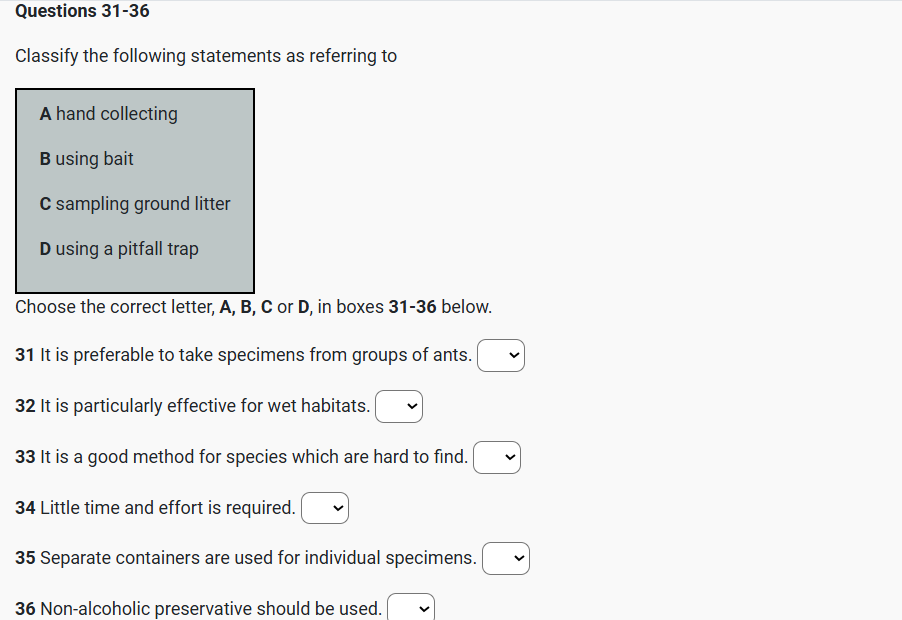Expand the dropdown for question 35
The image size is (902, 620).
click(506, 559)
